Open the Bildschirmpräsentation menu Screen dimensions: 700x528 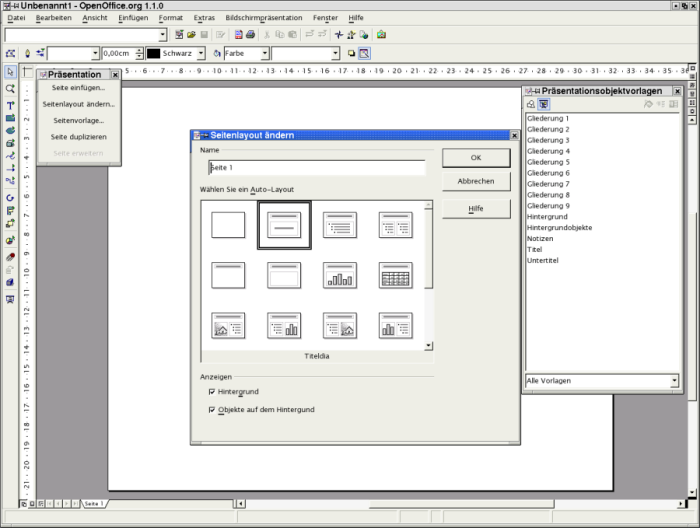[264, 18]
